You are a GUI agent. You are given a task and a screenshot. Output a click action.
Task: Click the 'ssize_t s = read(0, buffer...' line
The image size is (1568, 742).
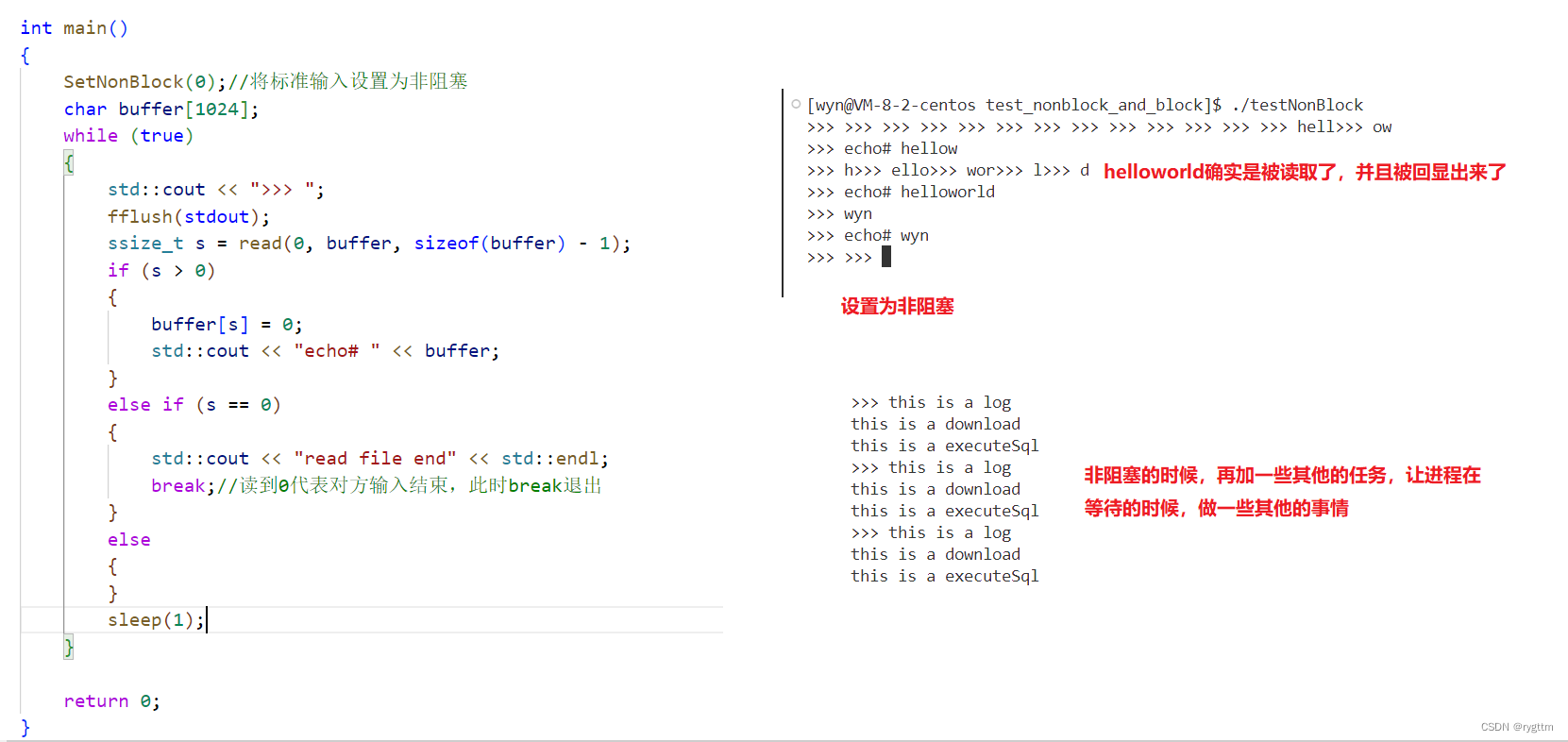coord(369,244)
